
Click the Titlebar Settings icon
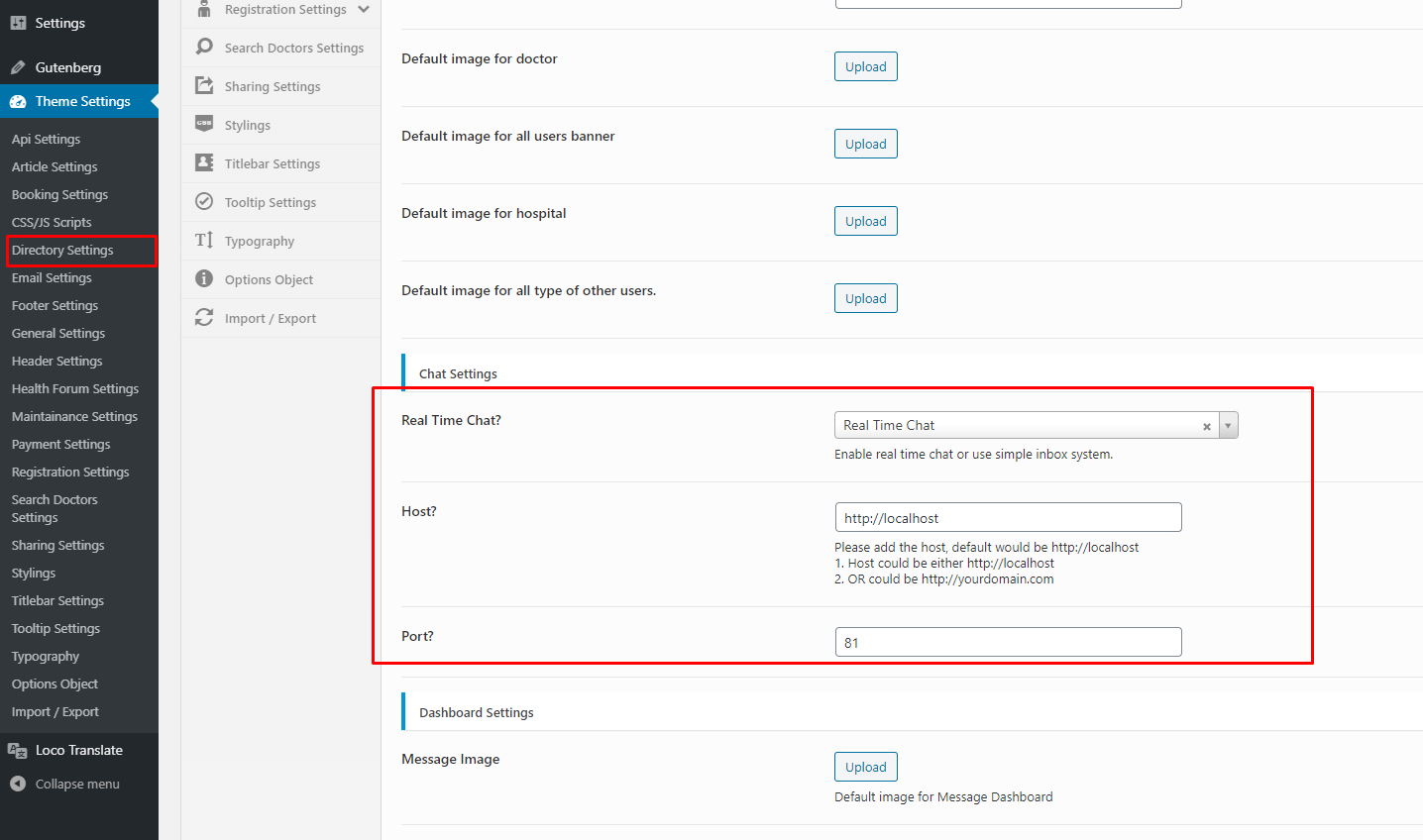click(x=204, y=162)
